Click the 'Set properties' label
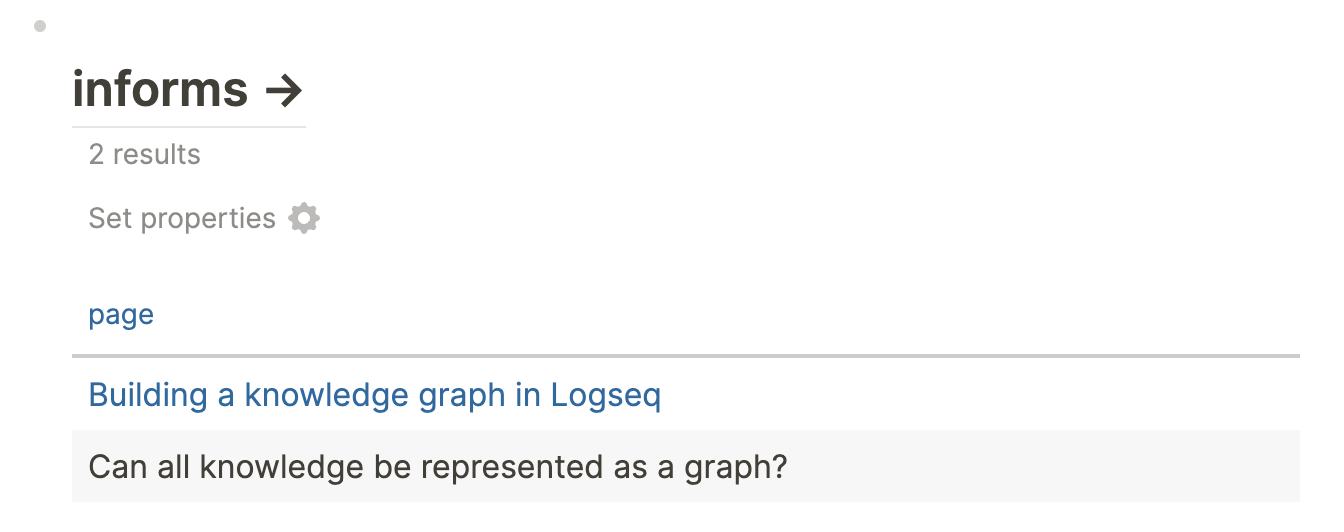Image resolution: width=1344 pixels, height=532 pixels. tap(181, 218)
